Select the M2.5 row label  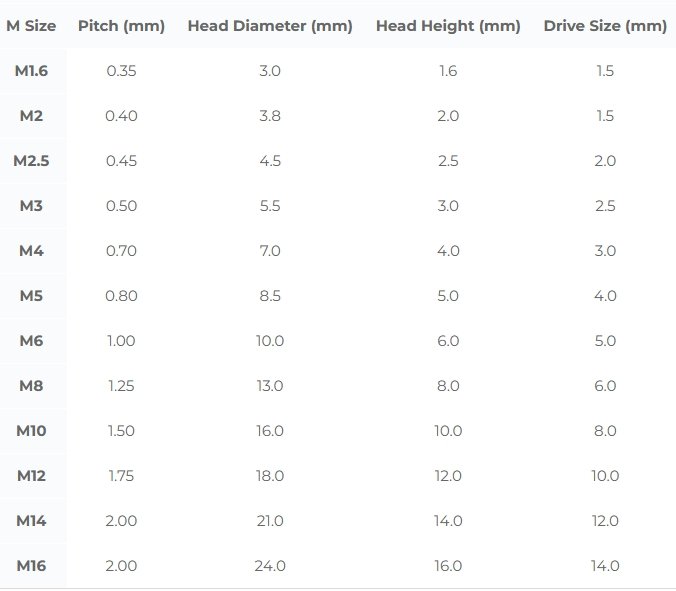point(31,161)
